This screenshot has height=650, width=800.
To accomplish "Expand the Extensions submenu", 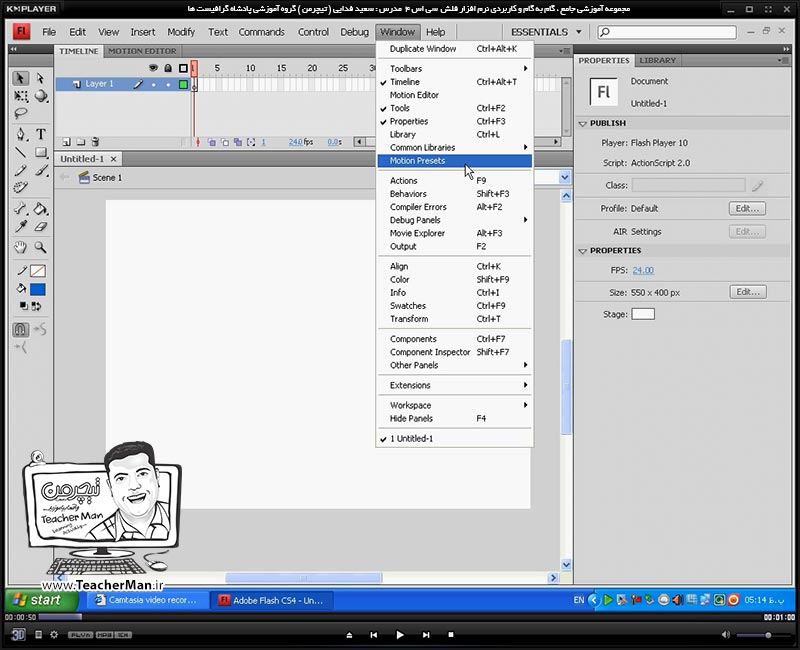I will [x=454, y=385].
